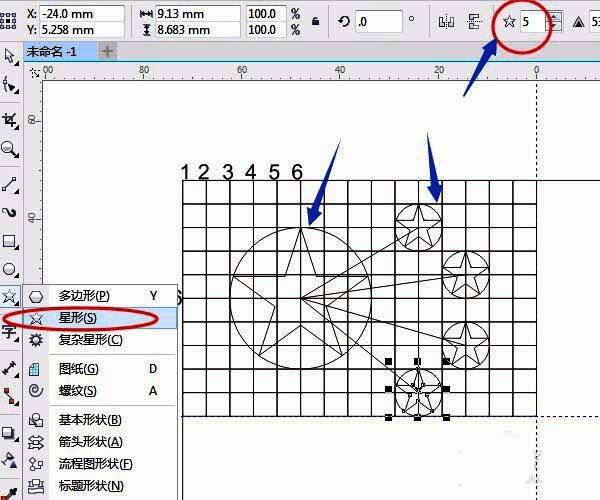
Task: Click the Text tool in toolbox
Action: [10, 333]
